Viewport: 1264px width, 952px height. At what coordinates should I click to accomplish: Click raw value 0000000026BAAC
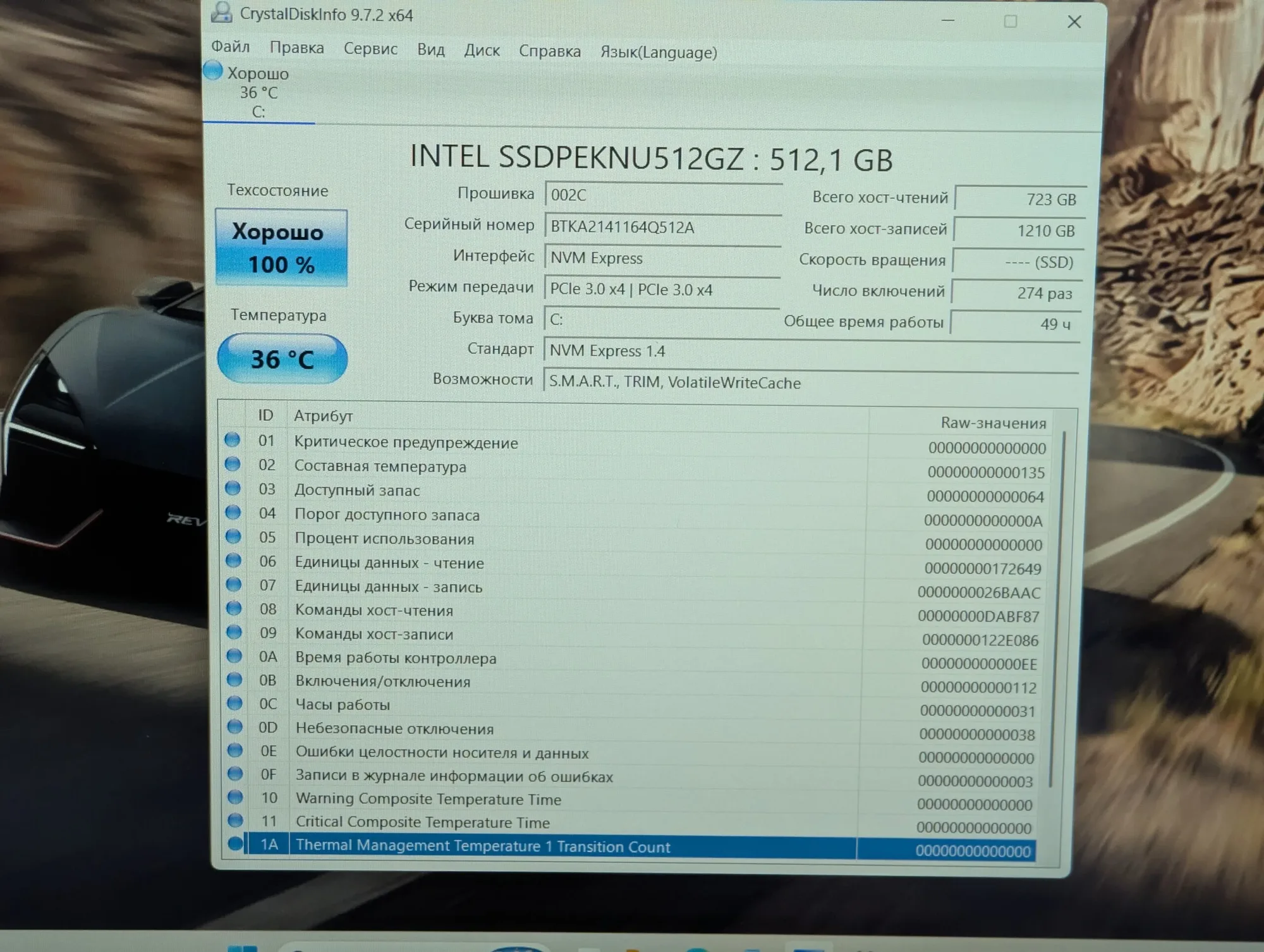tap(978, 592)
